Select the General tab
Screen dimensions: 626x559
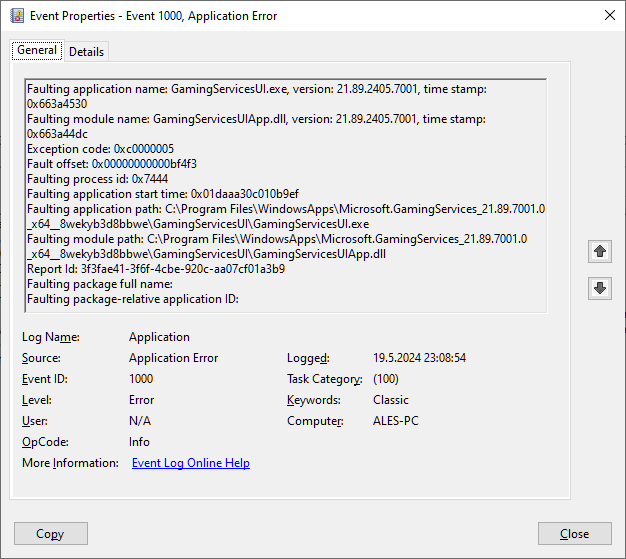(x=37, y=50)
